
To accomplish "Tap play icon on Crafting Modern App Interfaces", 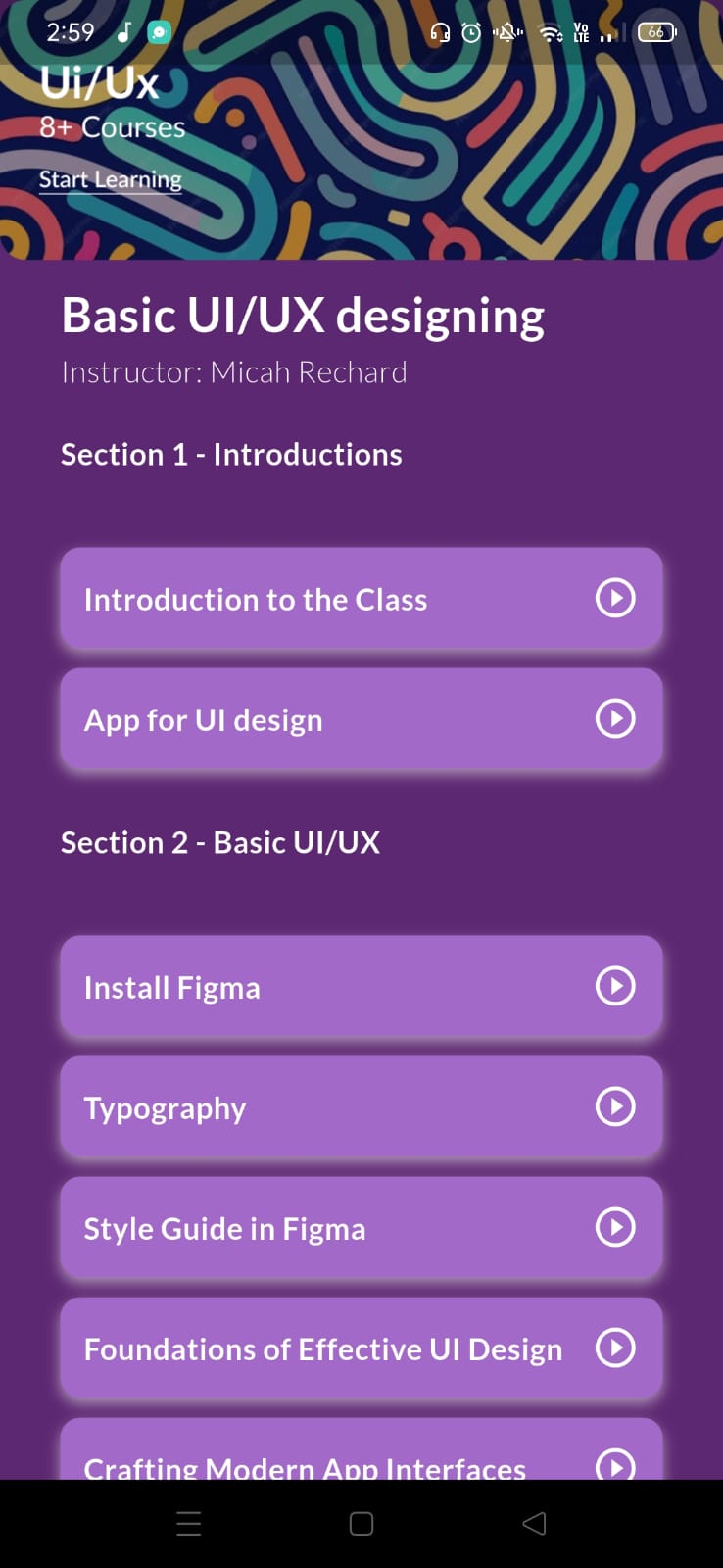I will 615,1464.
